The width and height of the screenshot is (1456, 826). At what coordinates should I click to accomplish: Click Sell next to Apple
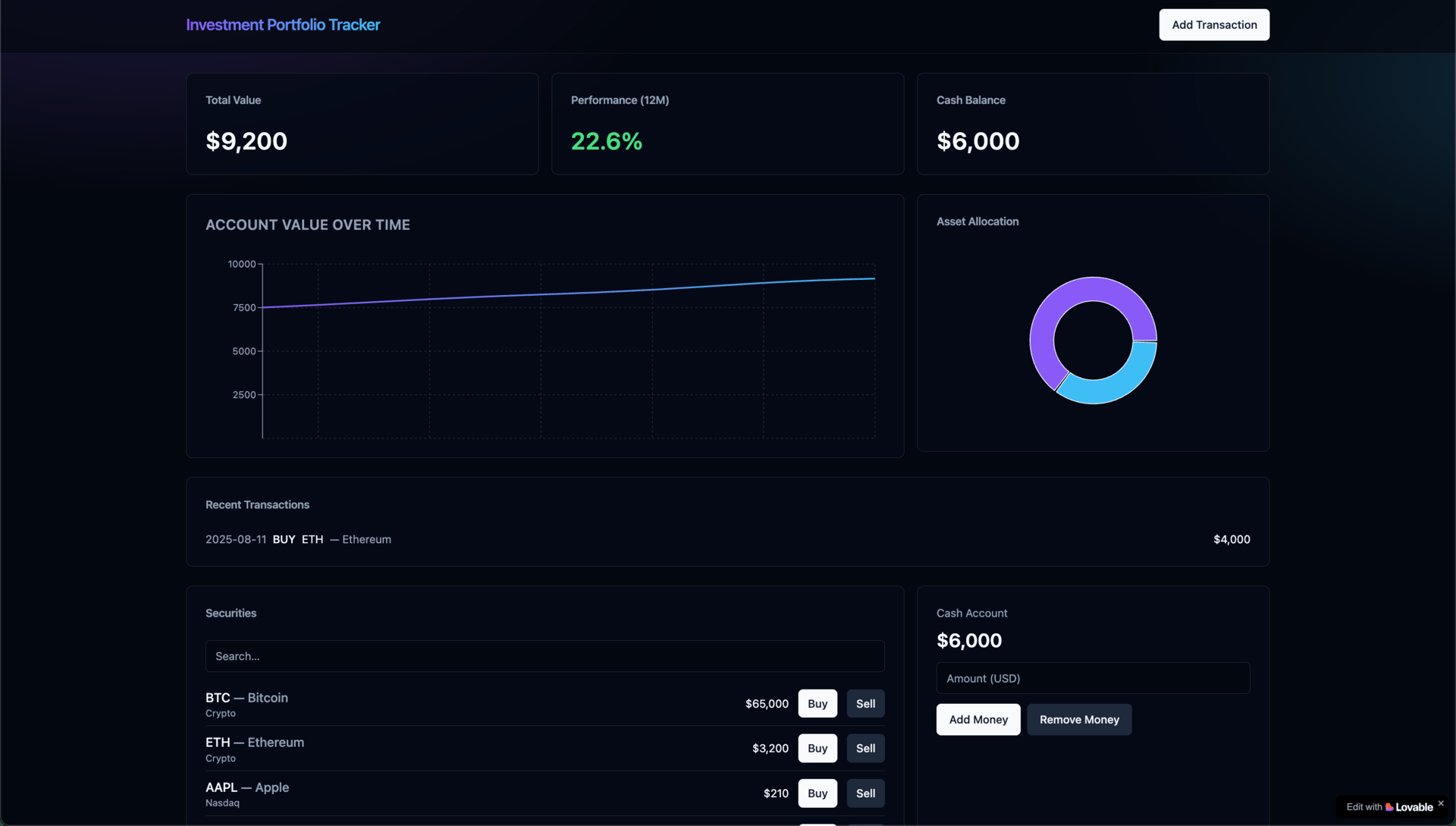click(865, 793)
